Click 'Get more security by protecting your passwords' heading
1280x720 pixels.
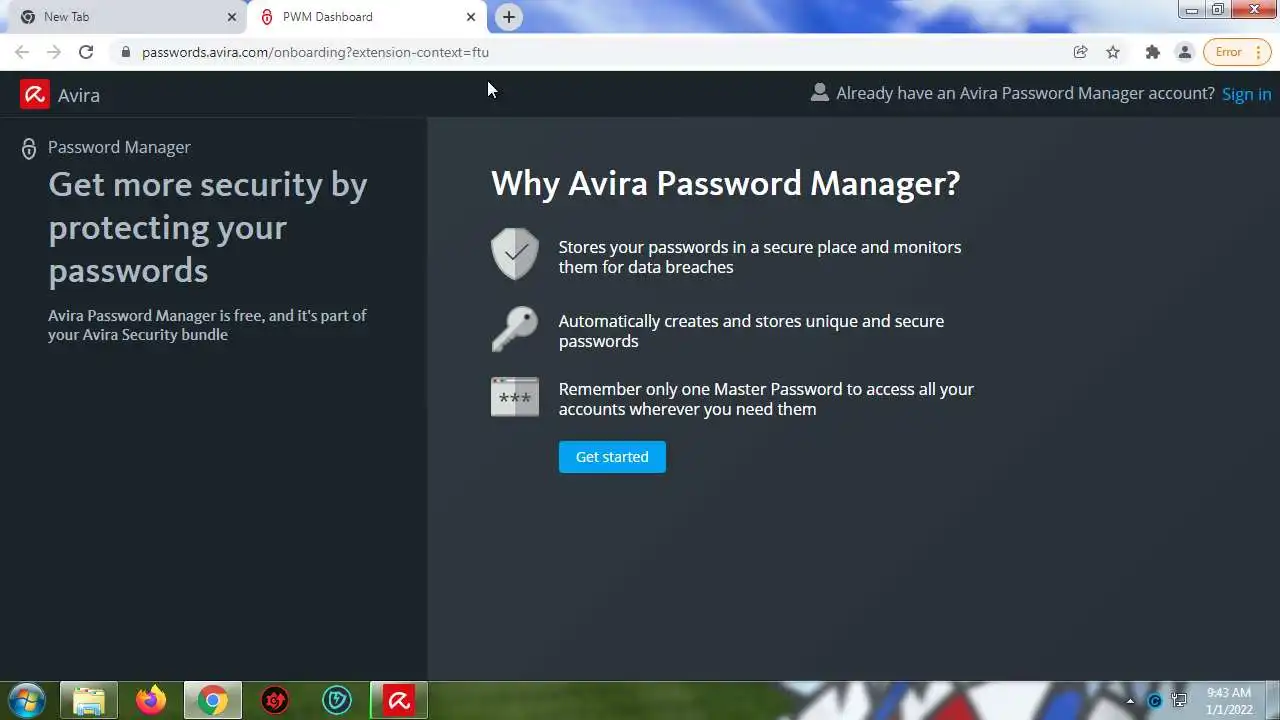(x=208, y=228)
